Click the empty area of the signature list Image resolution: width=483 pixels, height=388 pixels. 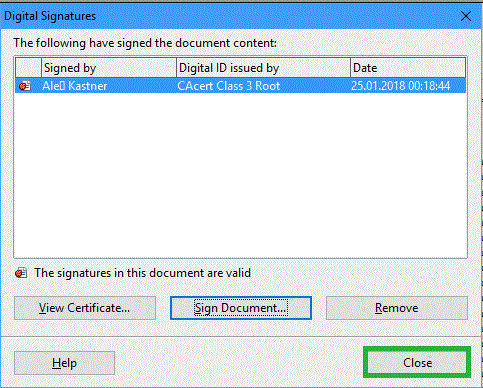(240, 175)
